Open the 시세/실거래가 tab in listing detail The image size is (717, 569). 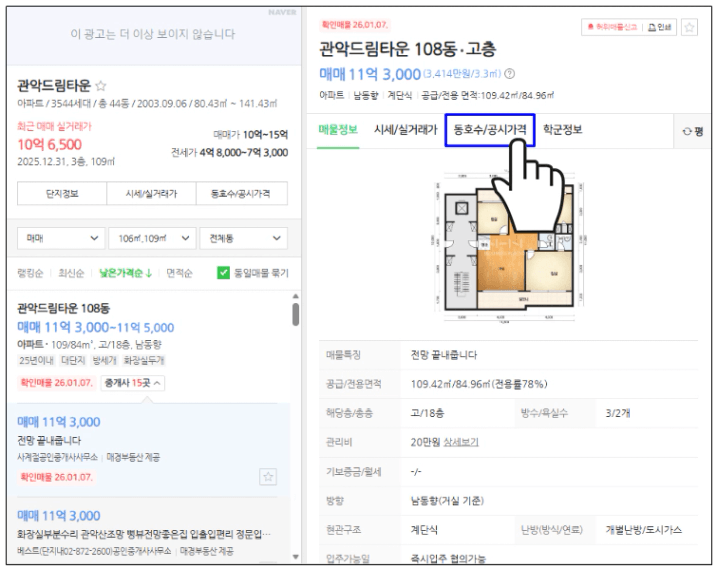pos(406,130)
